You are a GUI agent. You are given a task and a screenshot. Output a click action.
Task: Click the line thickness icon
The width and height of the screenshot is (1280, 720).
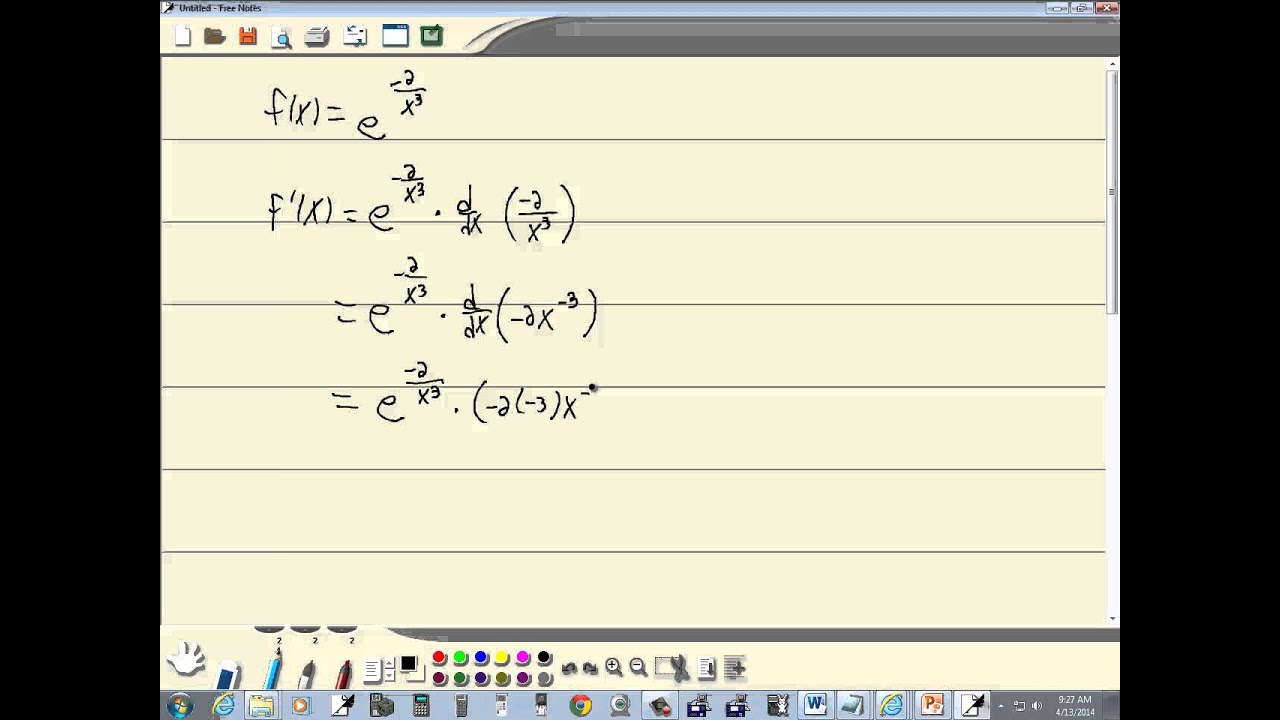pyautogui.click(x=372, y=670)
